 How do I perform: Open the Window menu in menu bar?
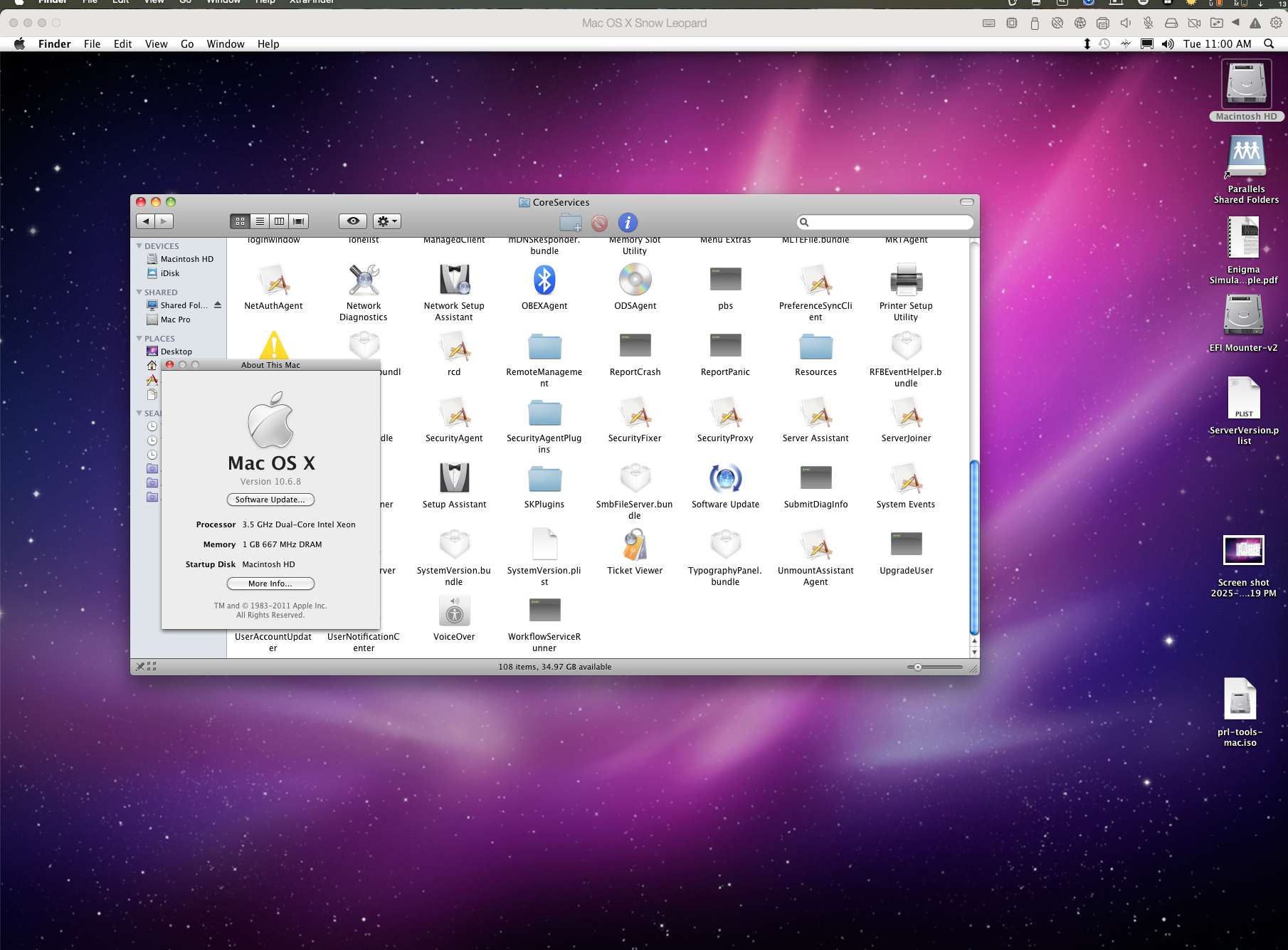[x=226, y=44]
